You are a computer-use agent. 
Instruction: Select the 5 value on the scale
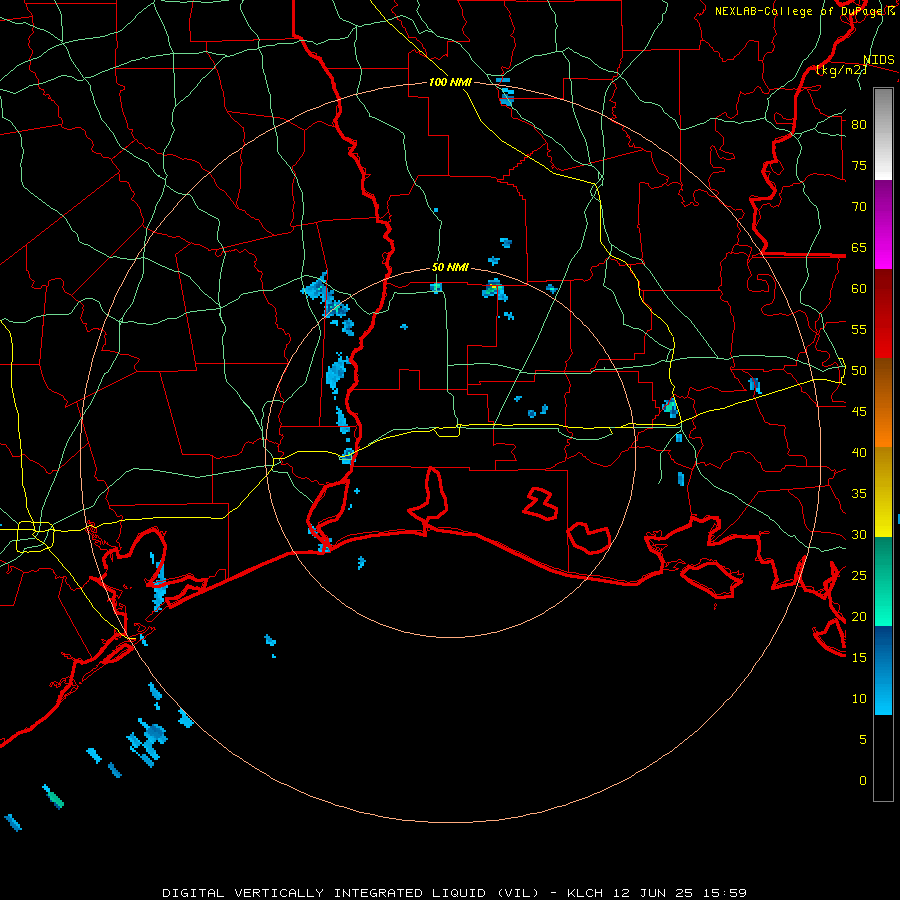click(x=863, y=740)
